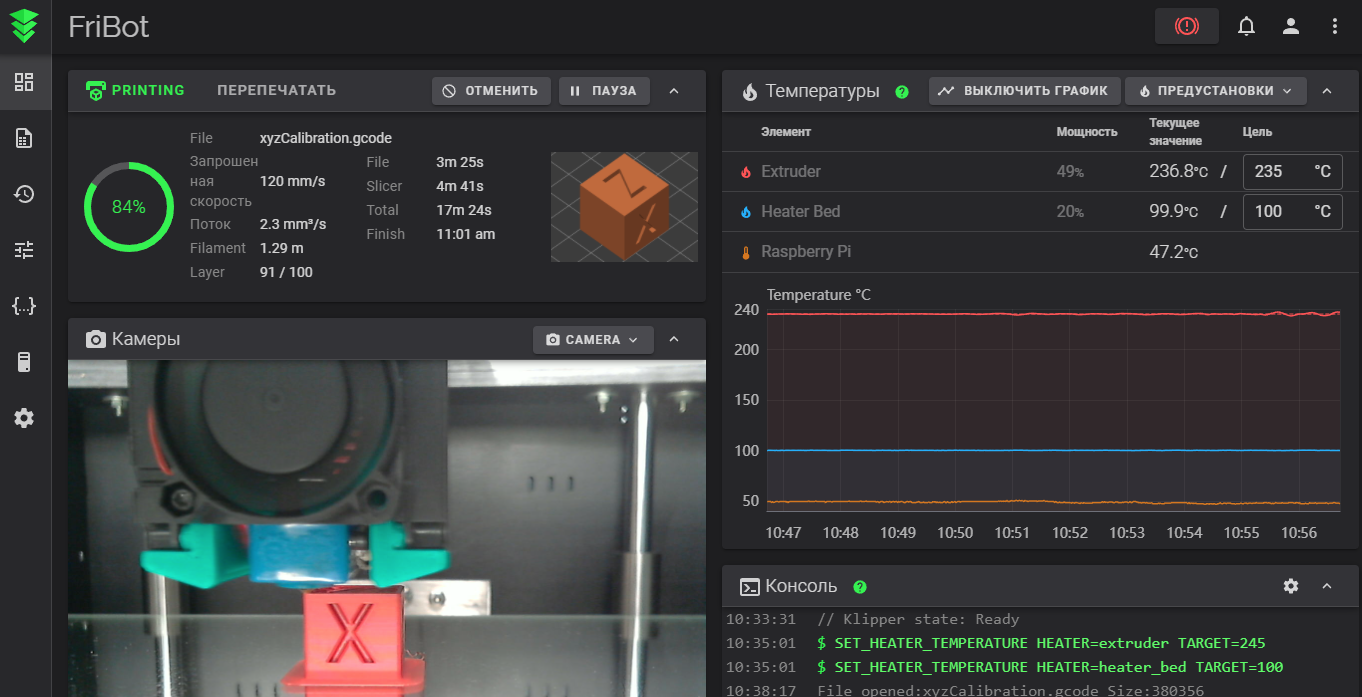This screenshot has height=697, width=1362.
Task: Open G-code files from the sidebar
Action: pos(25,138)
